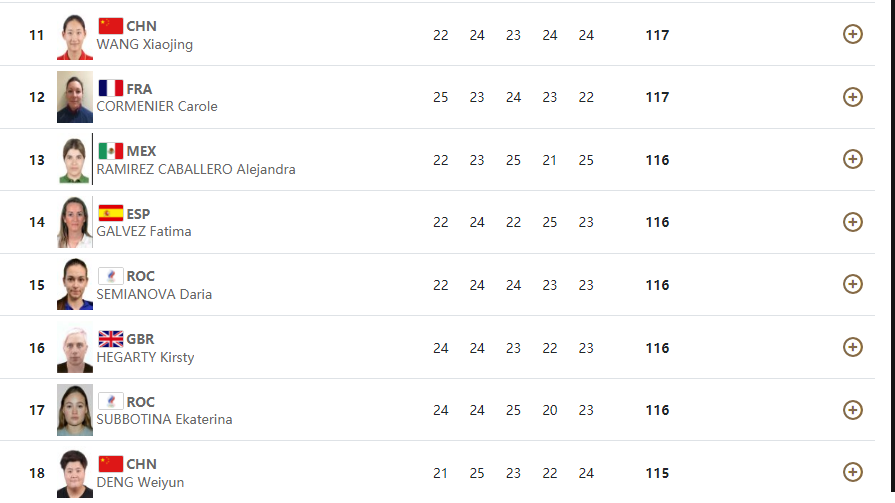Click CORMENIER Carole's athlete photo
Screen dimensions: 895x503
[x=75, y=97]
